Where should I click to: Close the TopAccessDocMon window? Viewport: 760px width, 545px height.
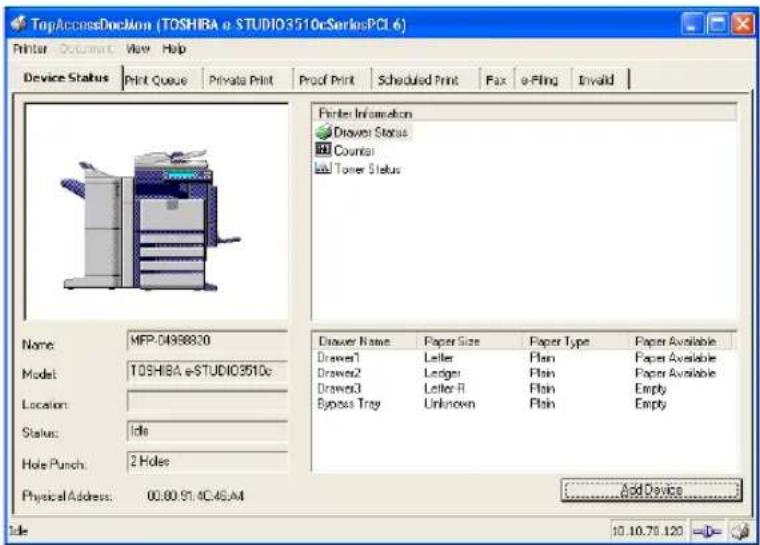(743, 23)
